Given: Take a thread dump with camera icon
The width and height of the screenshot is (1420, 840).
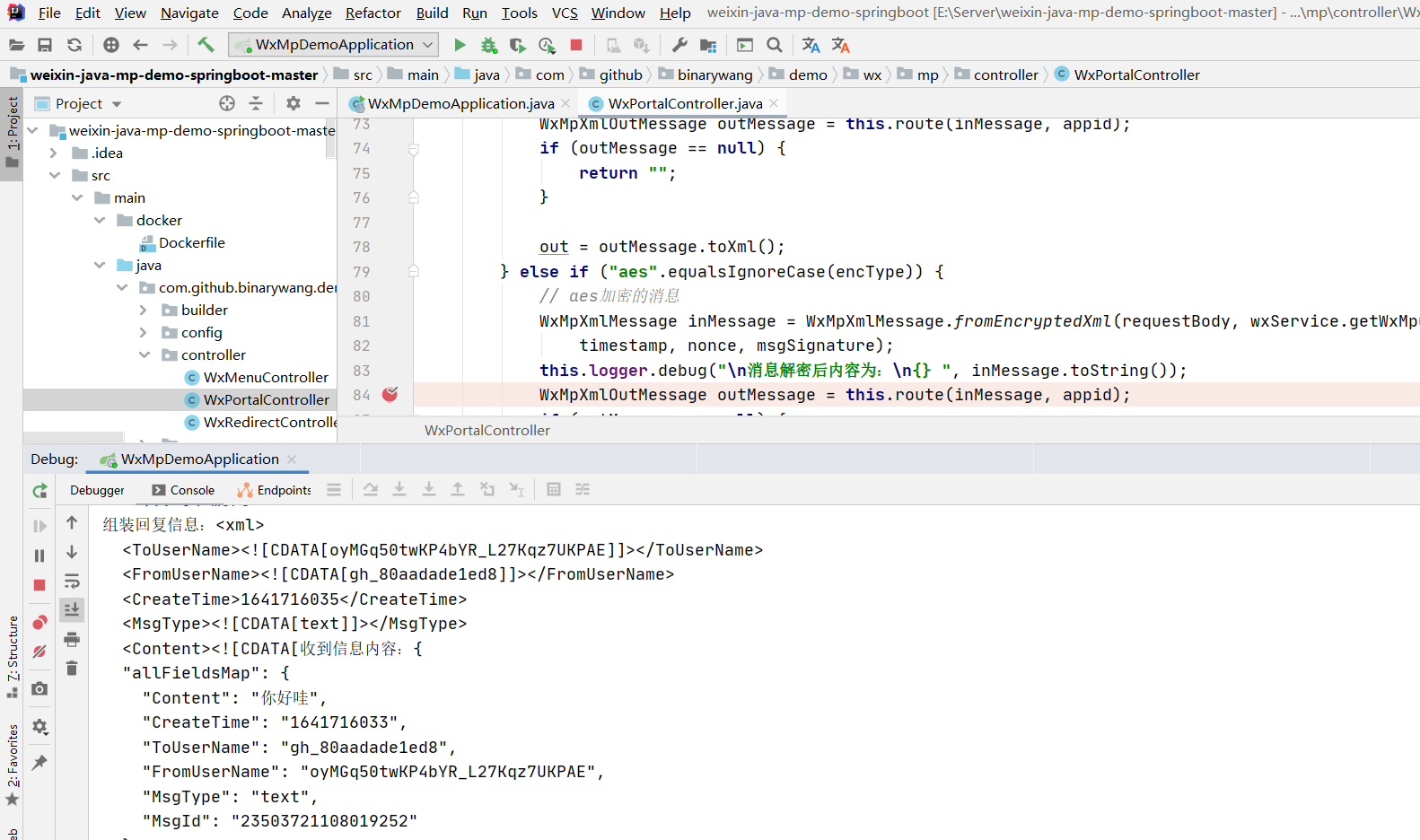Looking at the screenshot, I should [x=39, y=689].
